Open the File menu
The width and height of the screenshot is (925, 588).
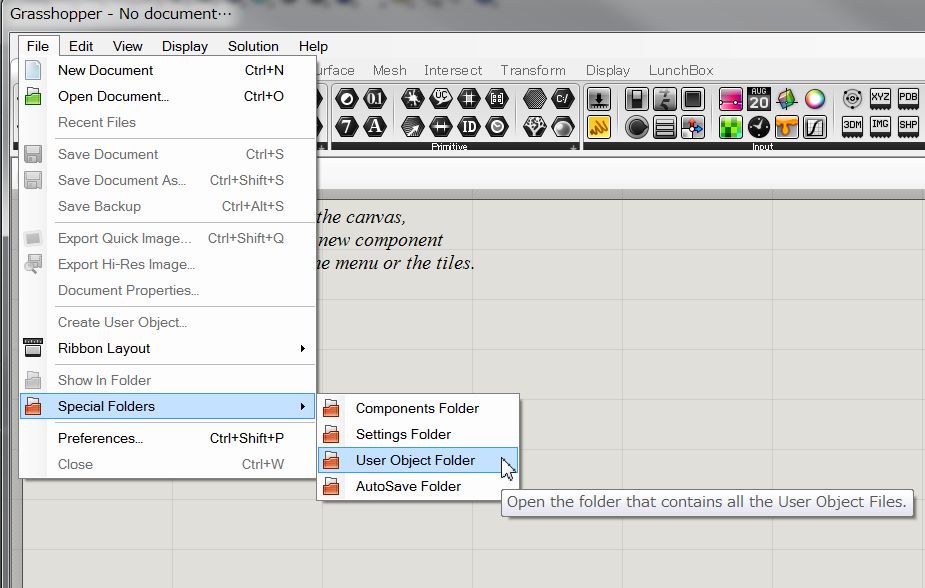click(x=38, y=46)
